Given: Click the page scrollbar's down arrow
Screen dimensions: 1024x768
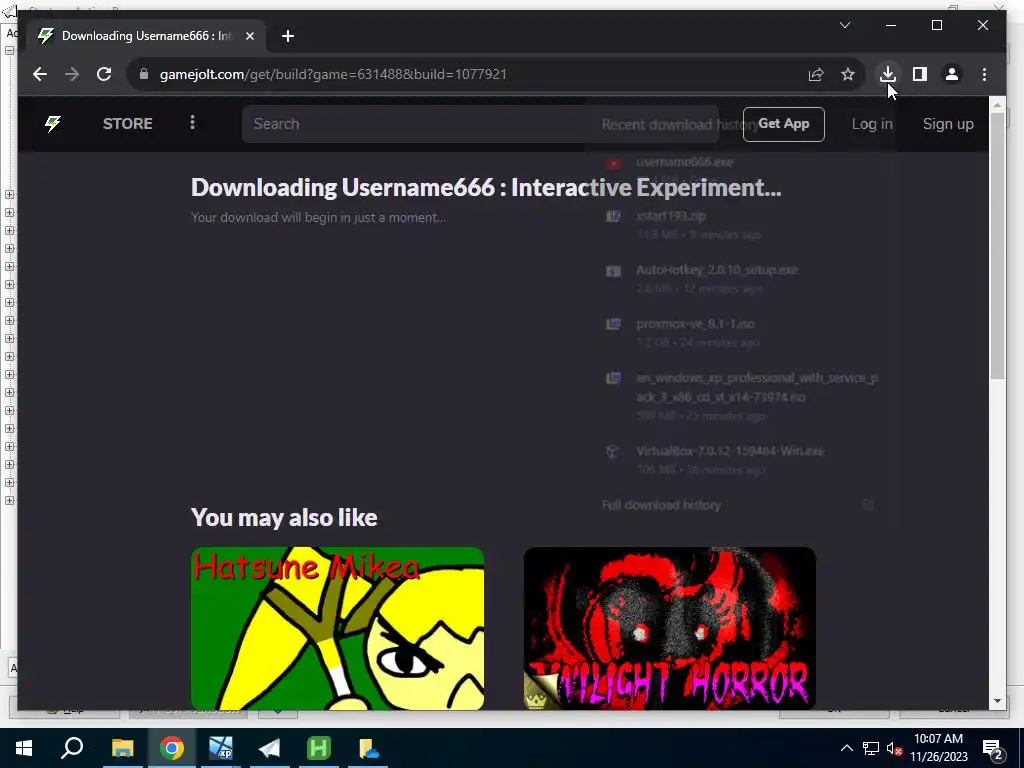Looking at the screenshot, I should tap(997, 701).
